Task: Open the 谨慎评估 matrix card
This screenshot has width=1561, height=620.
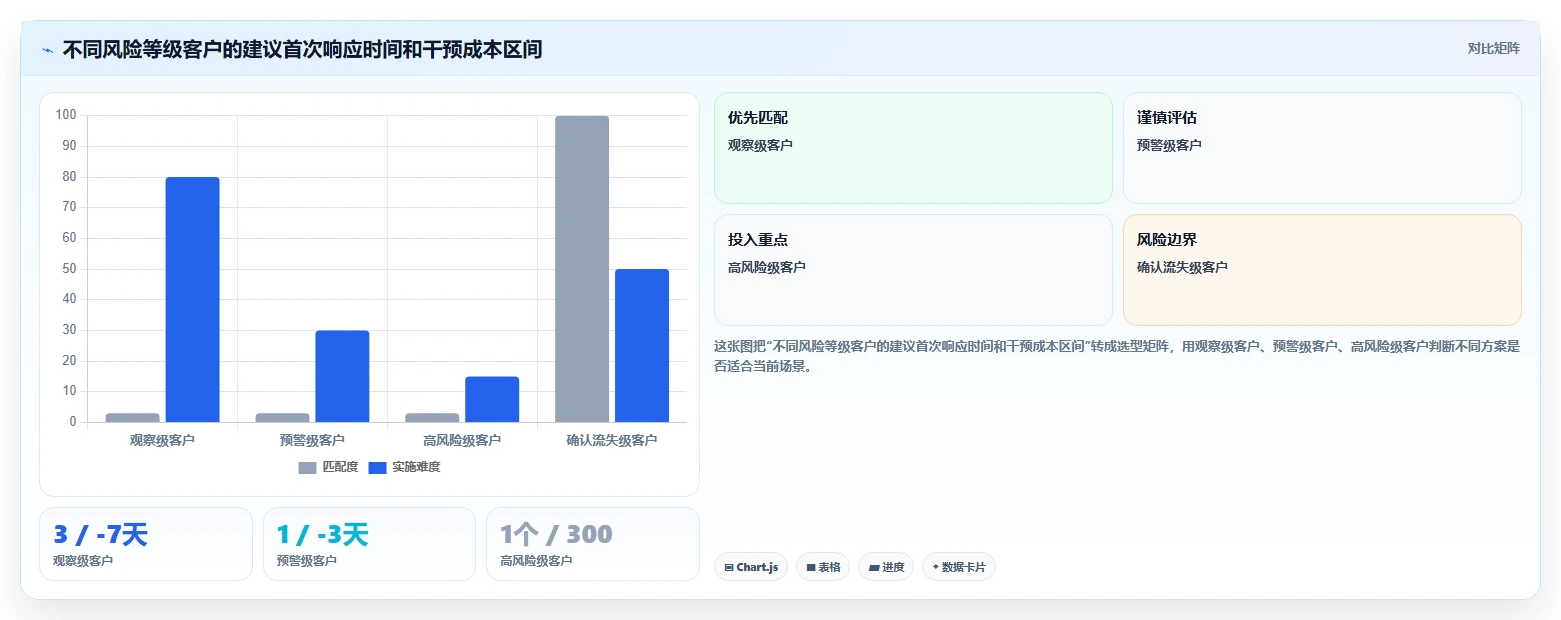Action: [1322, 148]
